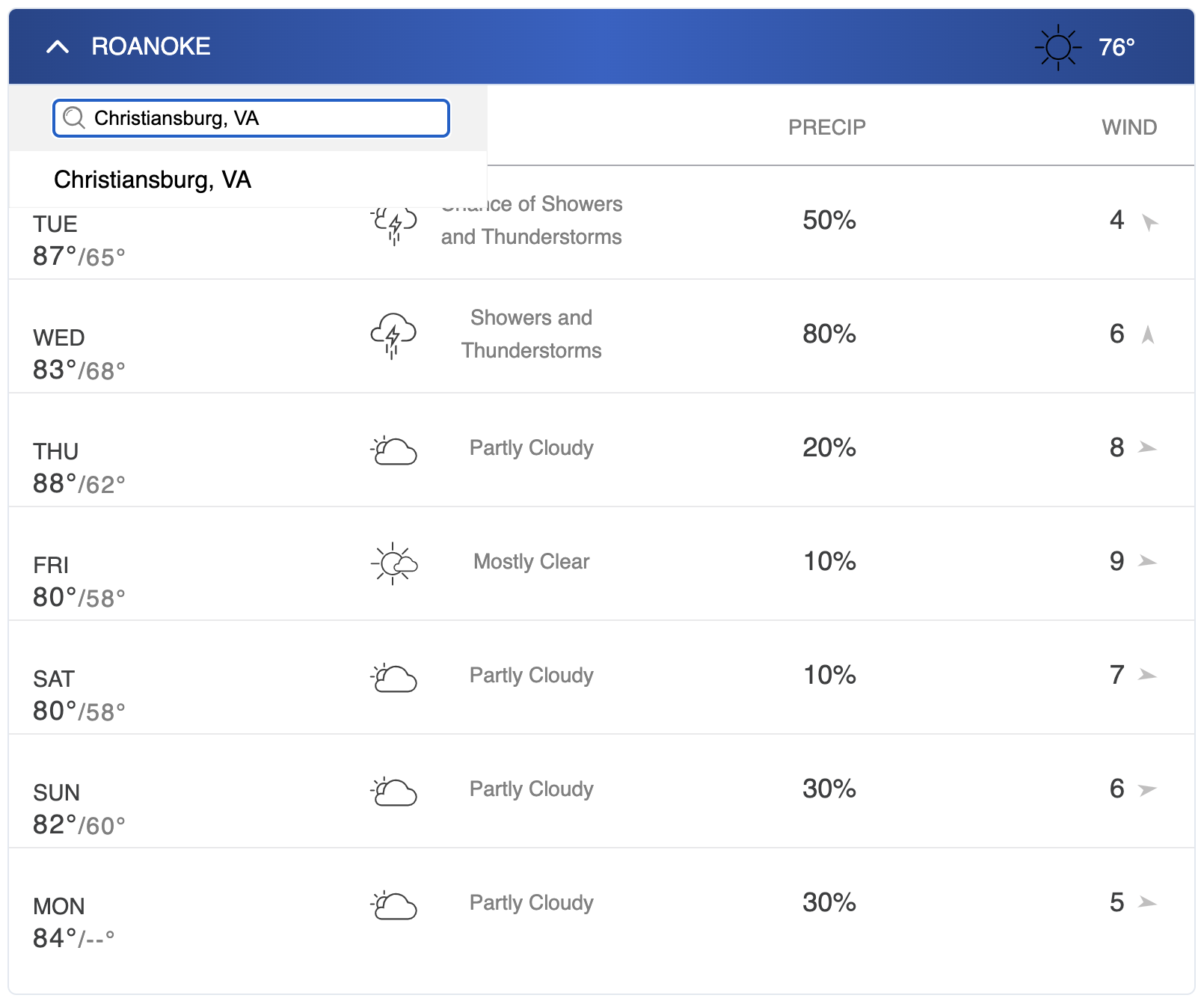This screenshot has width=1204, height=1004.
Task: Click the location search input field
Action: coord(251,118)
